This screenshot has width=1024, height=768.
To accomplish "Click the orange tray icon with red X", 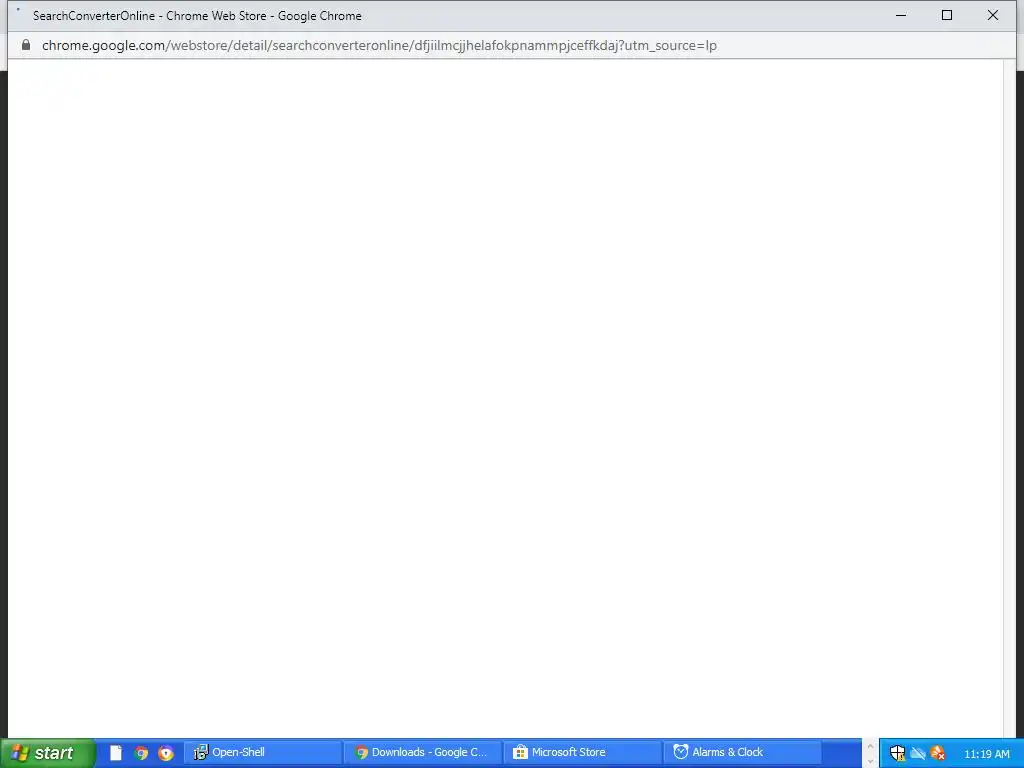I will tap(938, 753).
